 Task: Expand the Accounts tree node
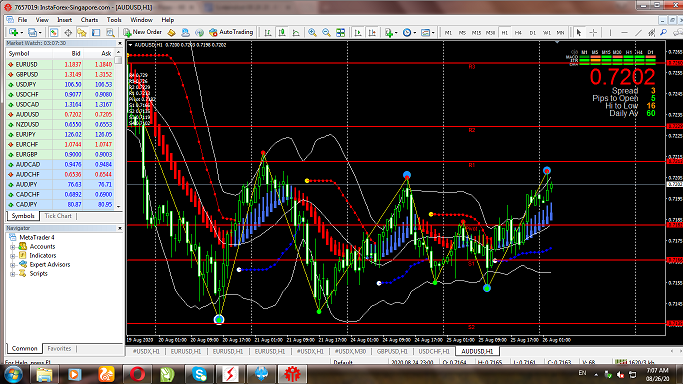[x=13, y=247]
